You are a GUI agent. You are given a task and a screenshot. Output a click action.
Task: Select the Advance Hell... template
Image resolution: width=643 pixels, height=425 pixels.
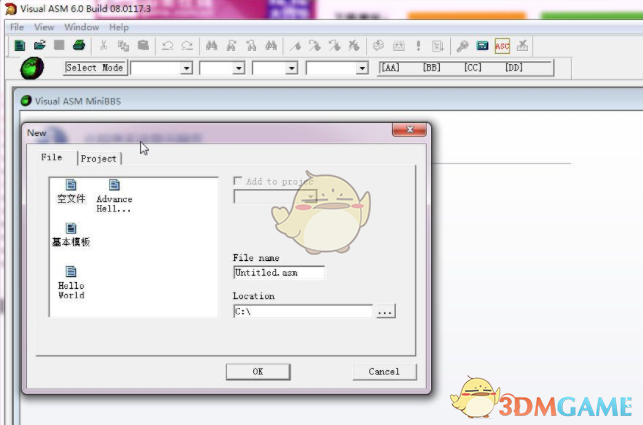pos(114,196)
